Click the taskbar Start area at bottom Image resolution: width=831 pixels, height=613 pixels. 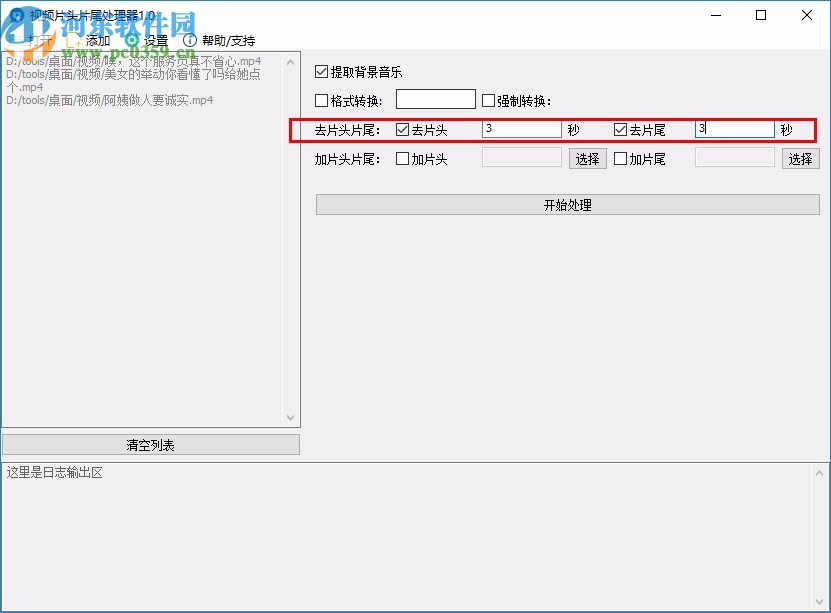pyautogui.click(x=20, y=605)
